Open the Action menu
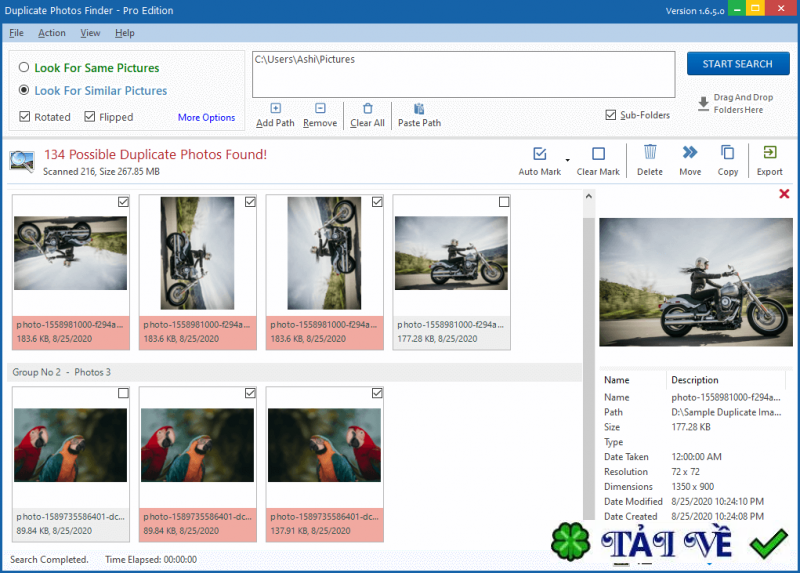The image size is (800, 573). pyautogui.click(x=52, y=33)
